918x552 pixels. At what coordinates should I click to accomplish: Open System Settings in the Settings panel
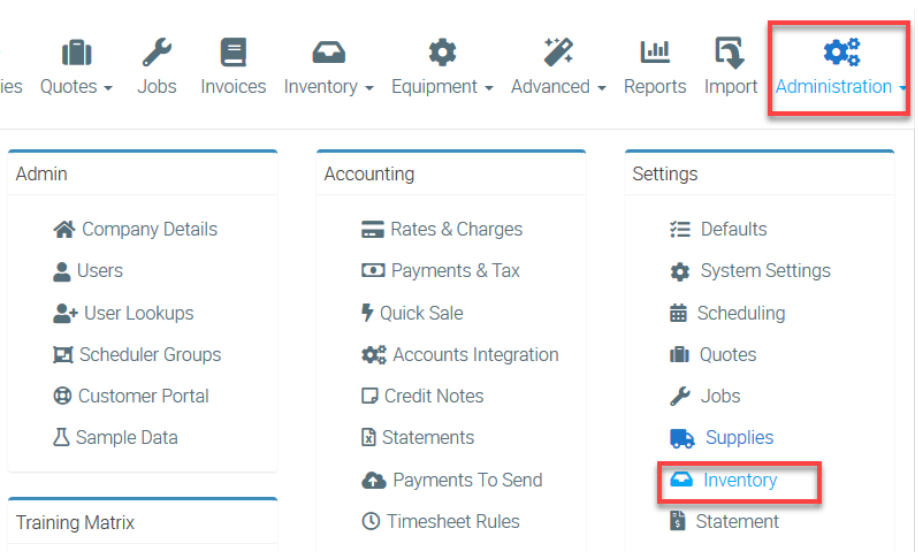point(765,271)
